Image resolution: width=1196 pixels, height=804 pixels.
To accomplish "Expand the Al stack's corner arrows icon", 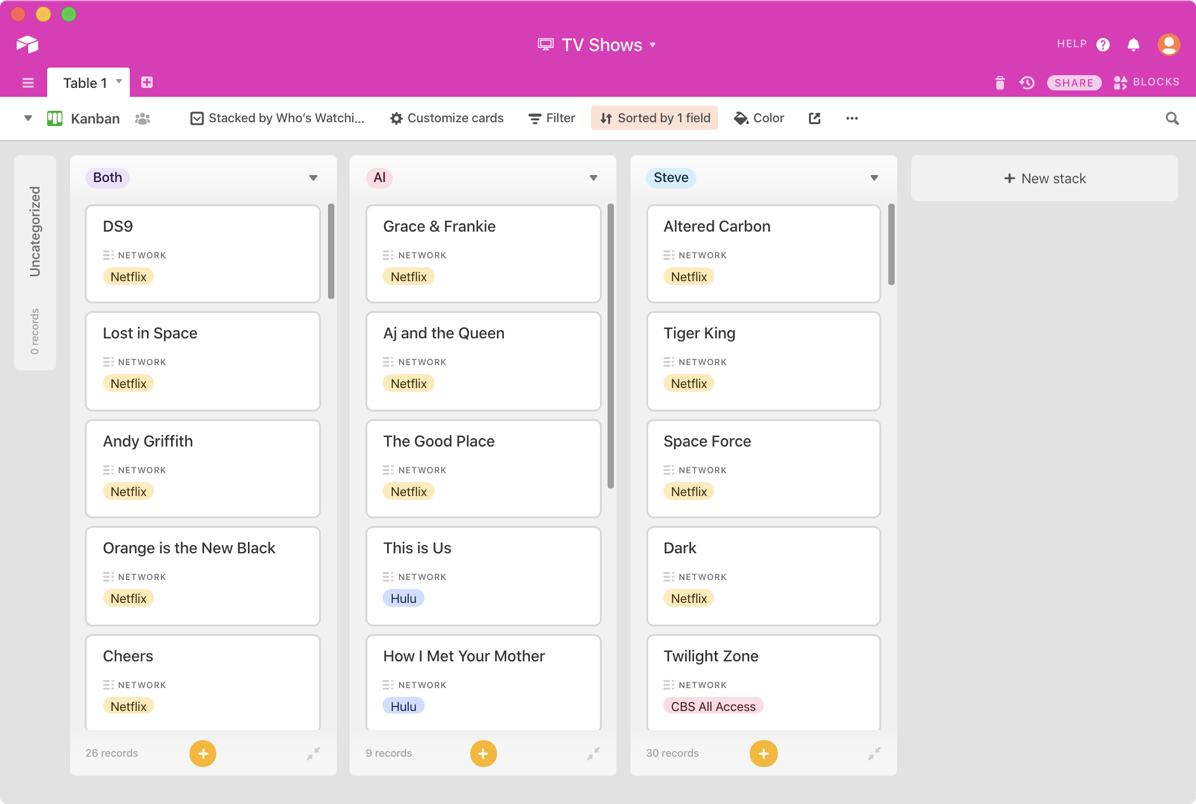I will pos(593,754).
